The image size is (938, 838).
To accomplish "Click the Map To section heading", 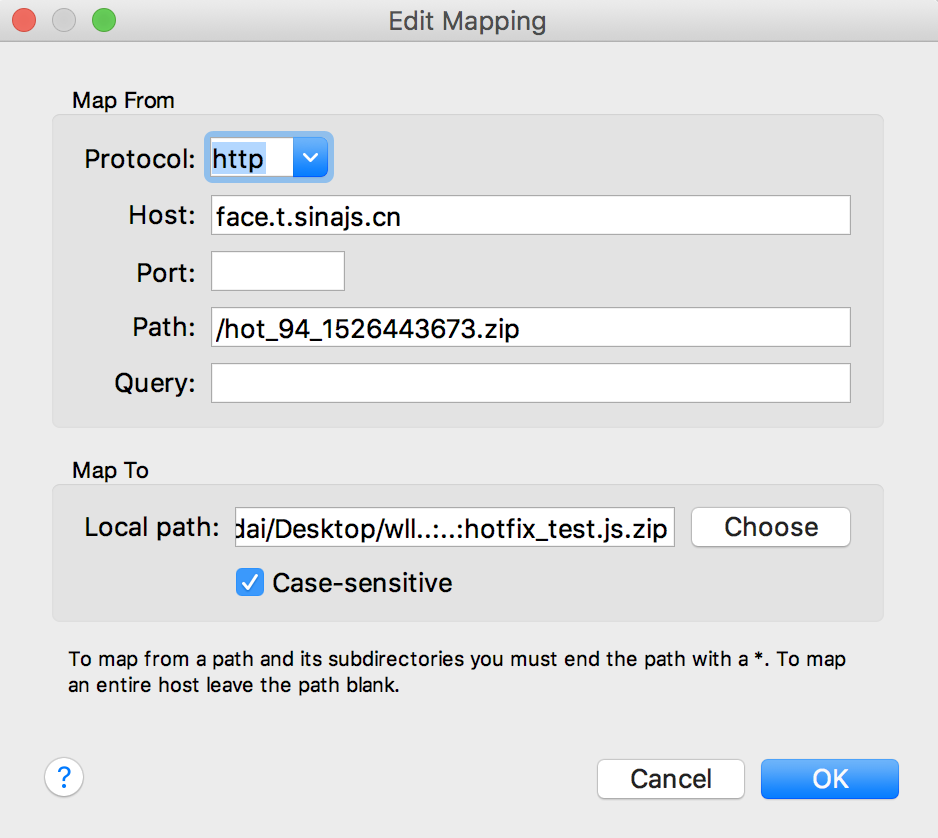I will (110, 470).
